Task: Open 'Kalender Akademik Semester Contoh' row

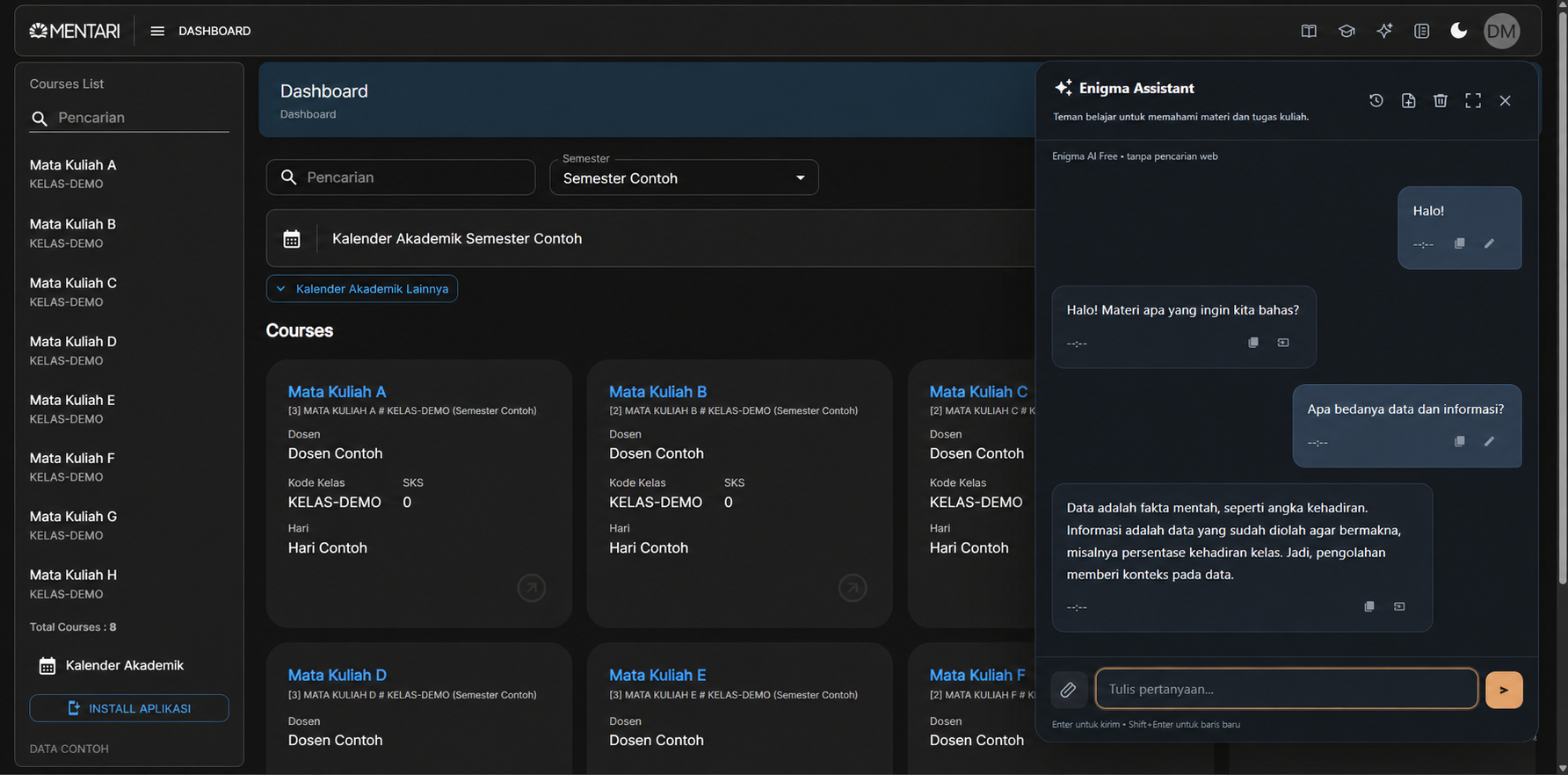Action: click(650, 238)
